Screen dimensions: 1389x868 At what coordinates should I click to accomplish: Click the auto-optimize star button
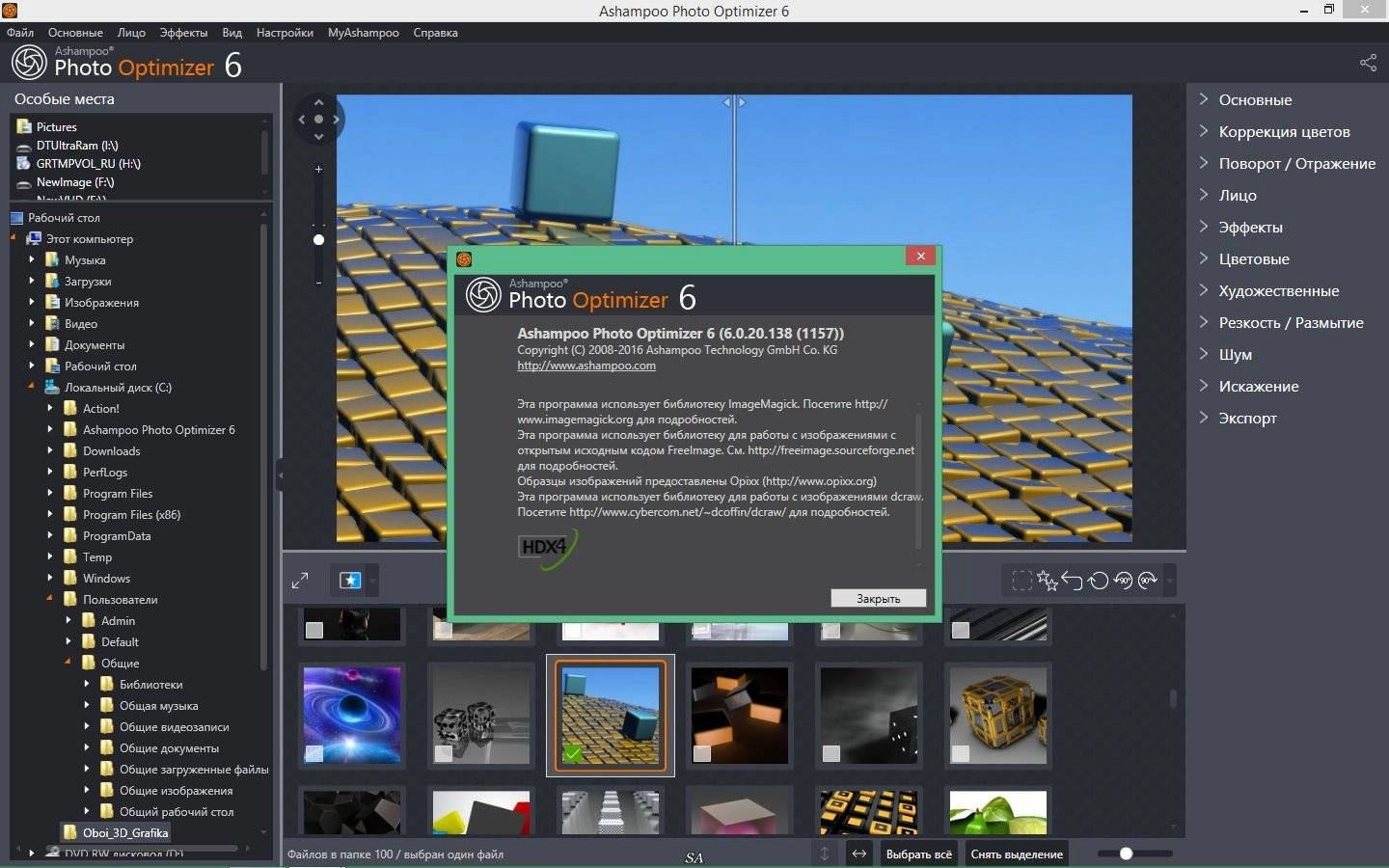(x=350, y=580)
